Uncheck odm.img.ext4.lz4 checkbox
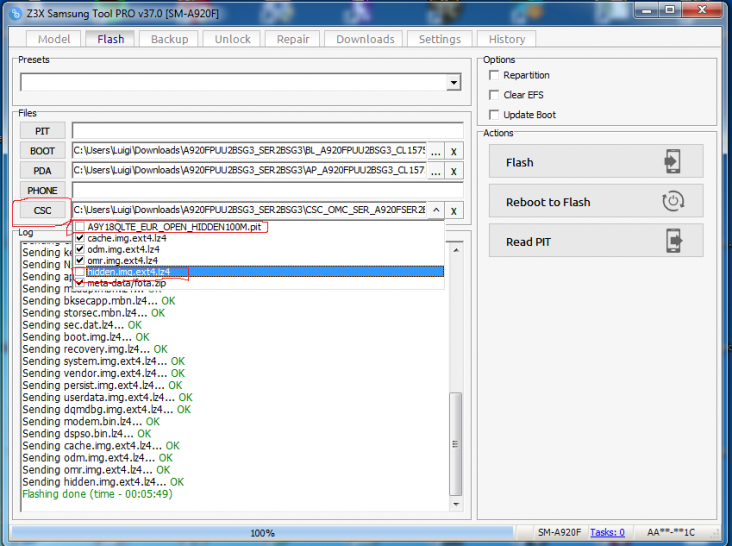 click(x=80, y=249)
